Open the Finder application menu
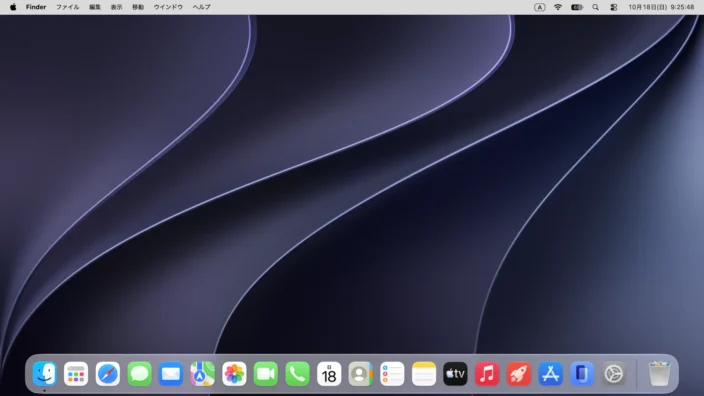 click(x=36, y=7)
